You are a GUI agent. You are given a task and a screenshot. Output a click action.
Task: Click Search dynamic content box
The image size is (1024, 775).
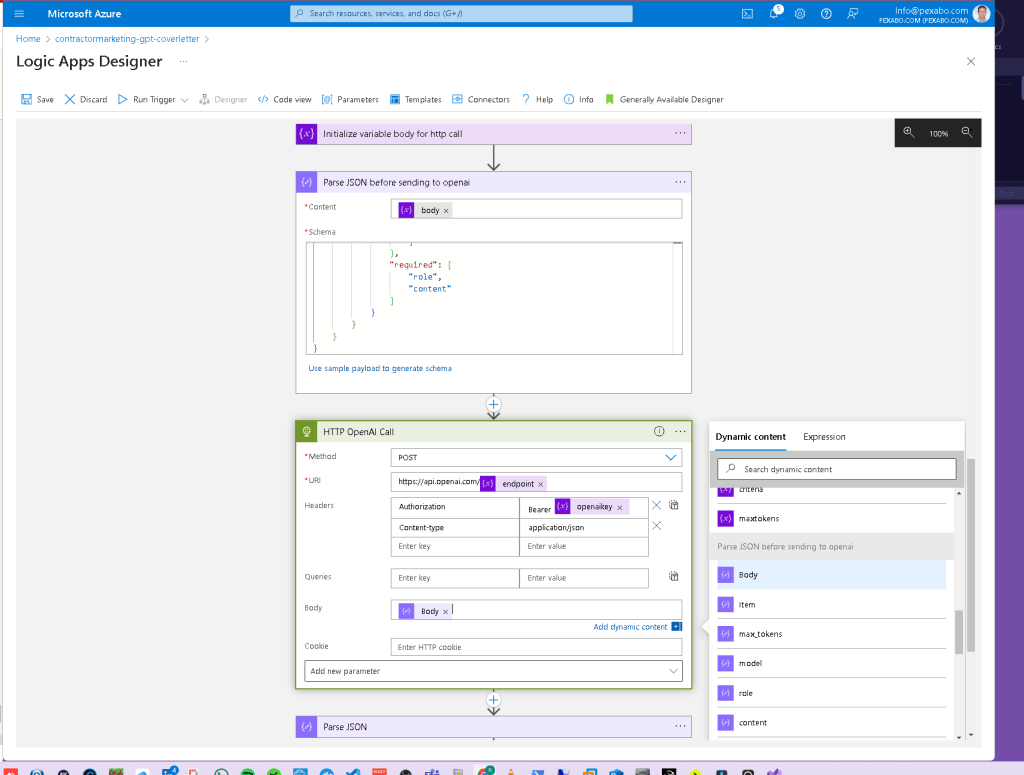[837, 469]
